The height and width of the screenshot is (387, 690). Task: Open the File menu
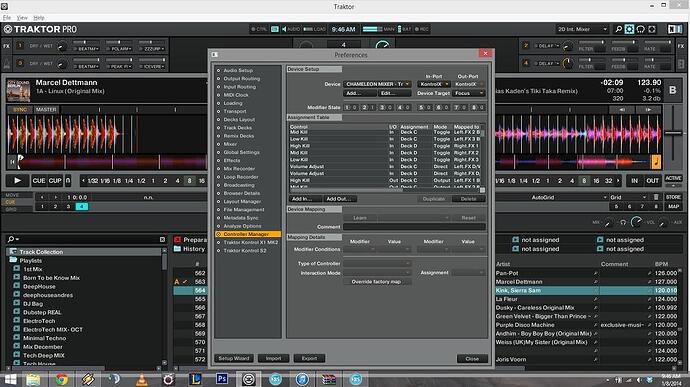coord(7,18)
